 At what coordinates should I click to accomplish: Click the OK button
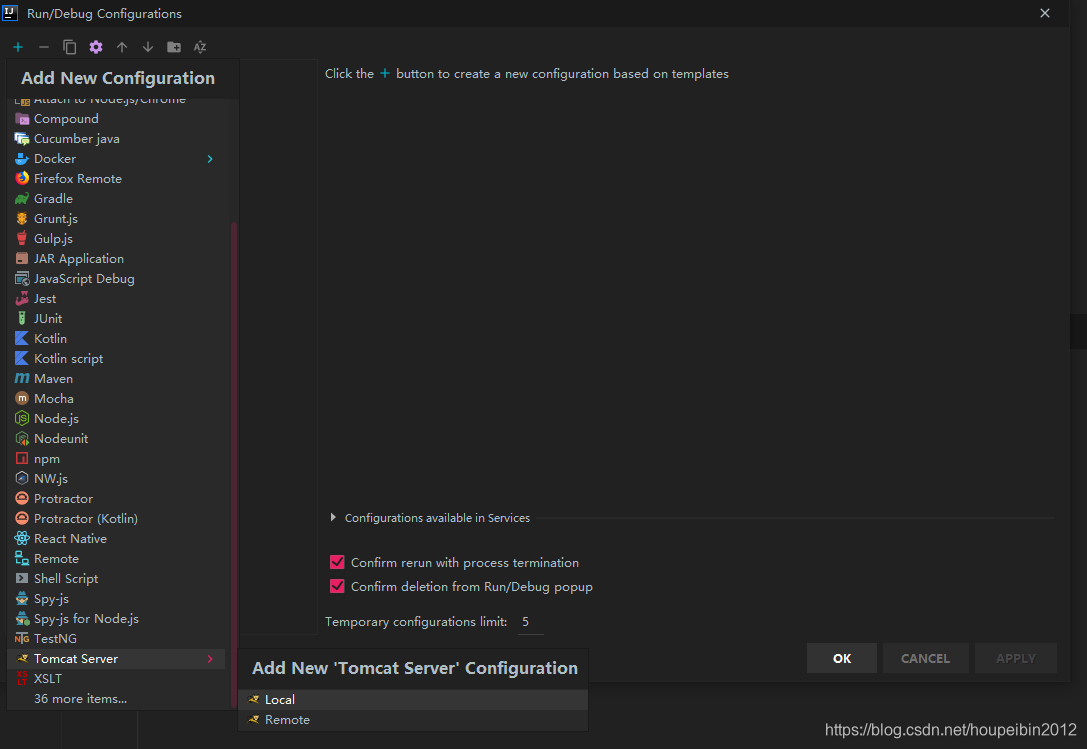point(842,658)
